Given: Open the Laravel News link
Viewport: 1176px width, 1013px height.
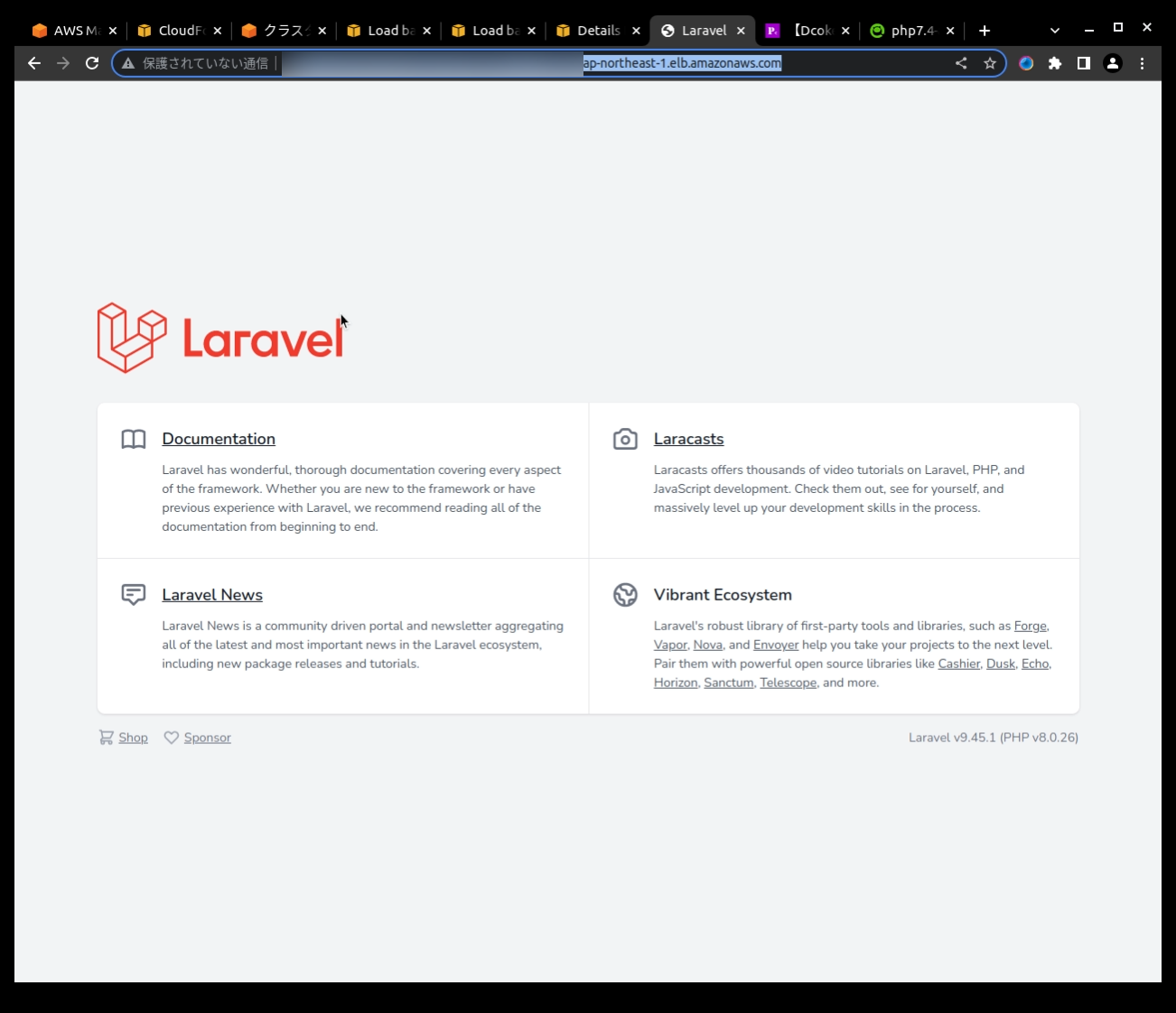Looking at the screenshot, I should click(x=211, y=594).
